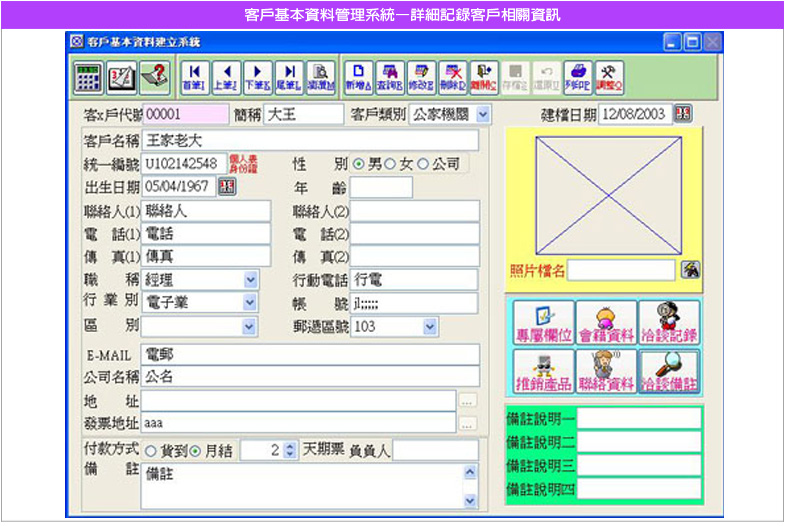This screenshot has height=526, width=786.
Task: Select the 公司 radio option
Action: pyautogui.click(x=423, y=164)
